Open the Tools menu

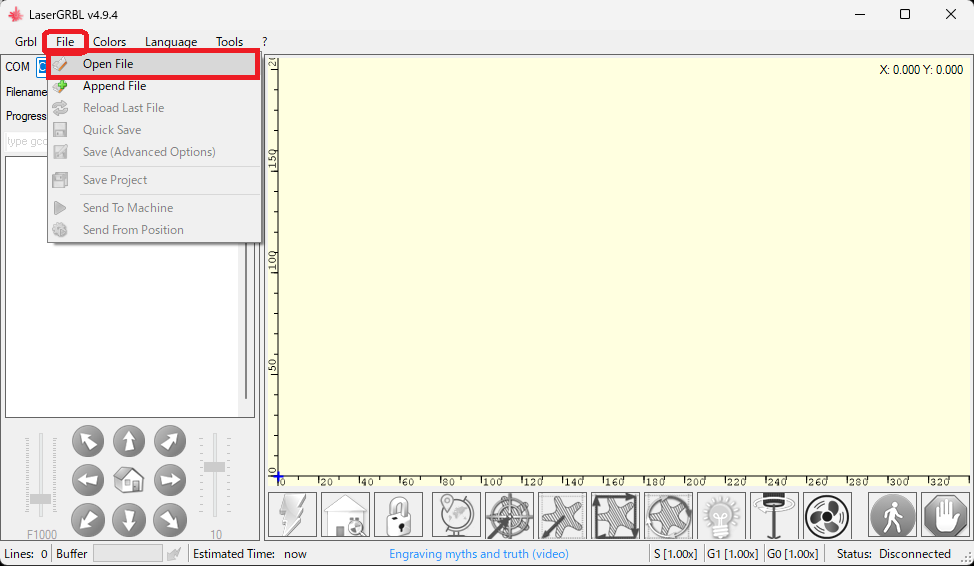[229, 42]
